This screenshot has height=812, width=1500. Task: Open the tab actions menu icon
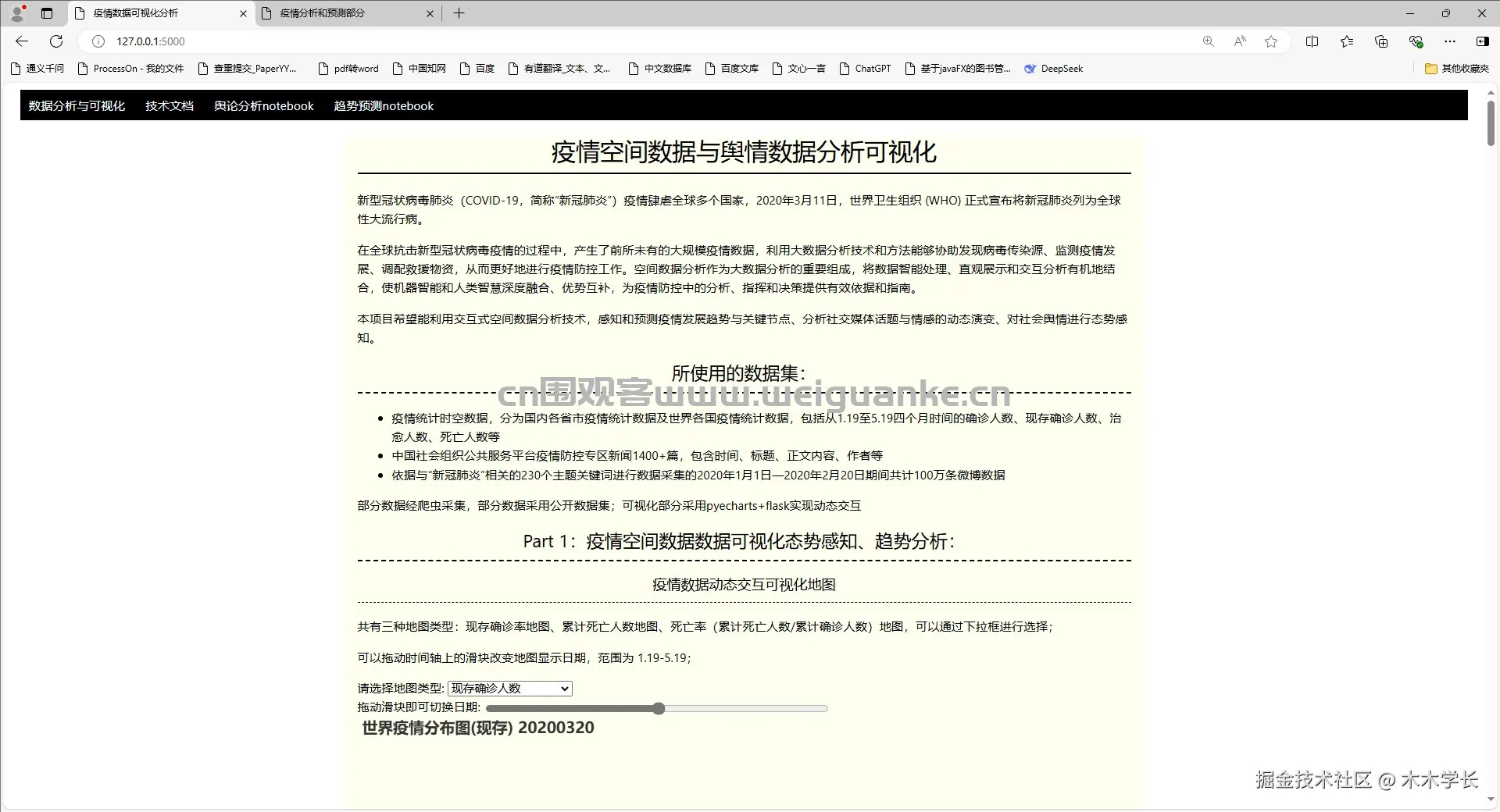[x=47, y=13]
